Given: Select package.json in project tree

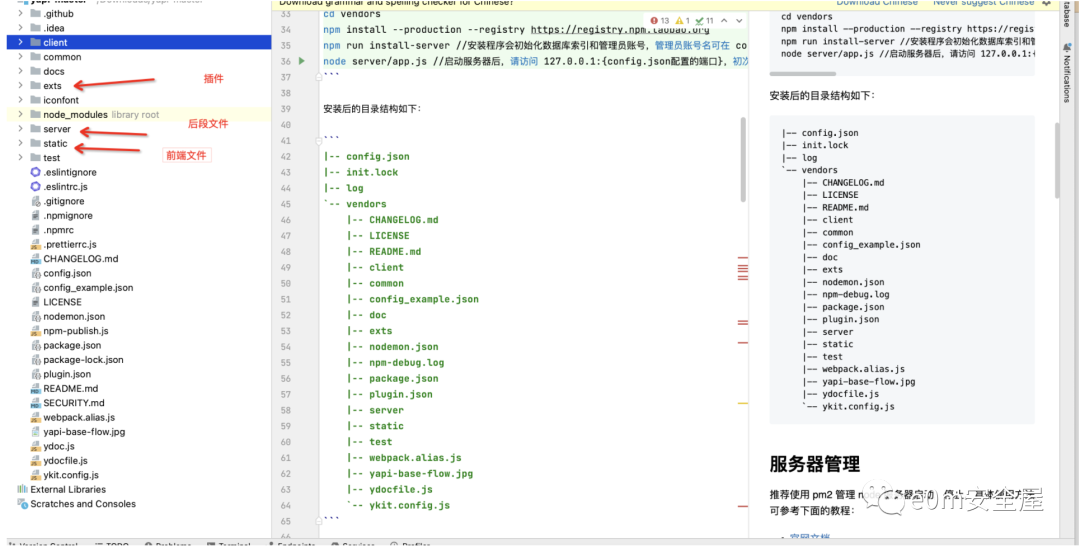Looking at the screenshot, I should coord(72,345).
